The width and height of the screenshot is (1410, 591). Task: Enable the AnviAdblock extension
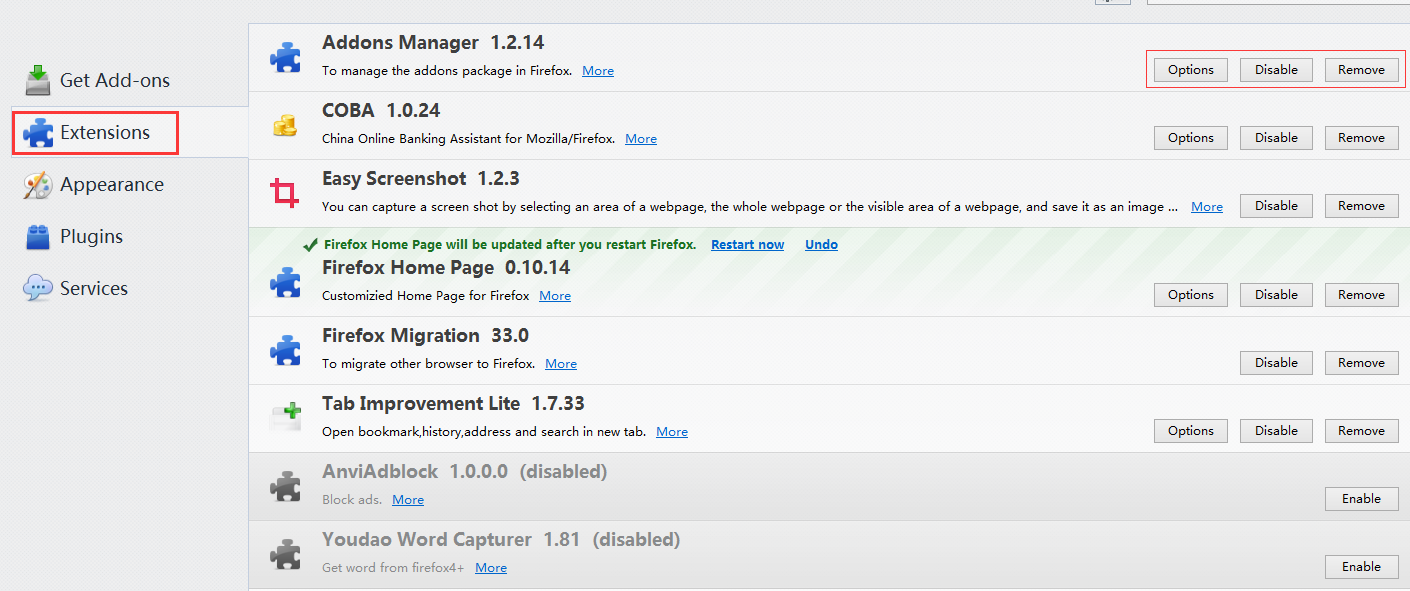pos(1361,498)
